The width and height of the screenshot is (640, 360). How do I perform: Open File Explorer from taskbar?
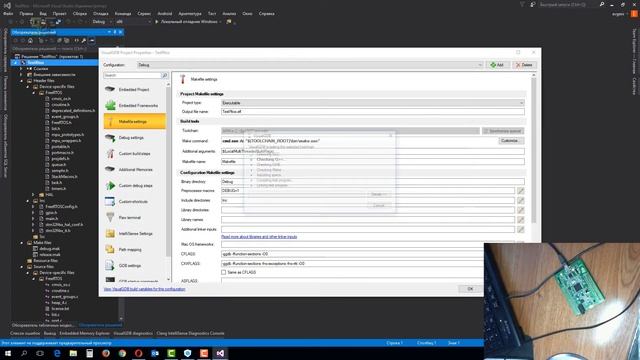click(x=73, y=353)
